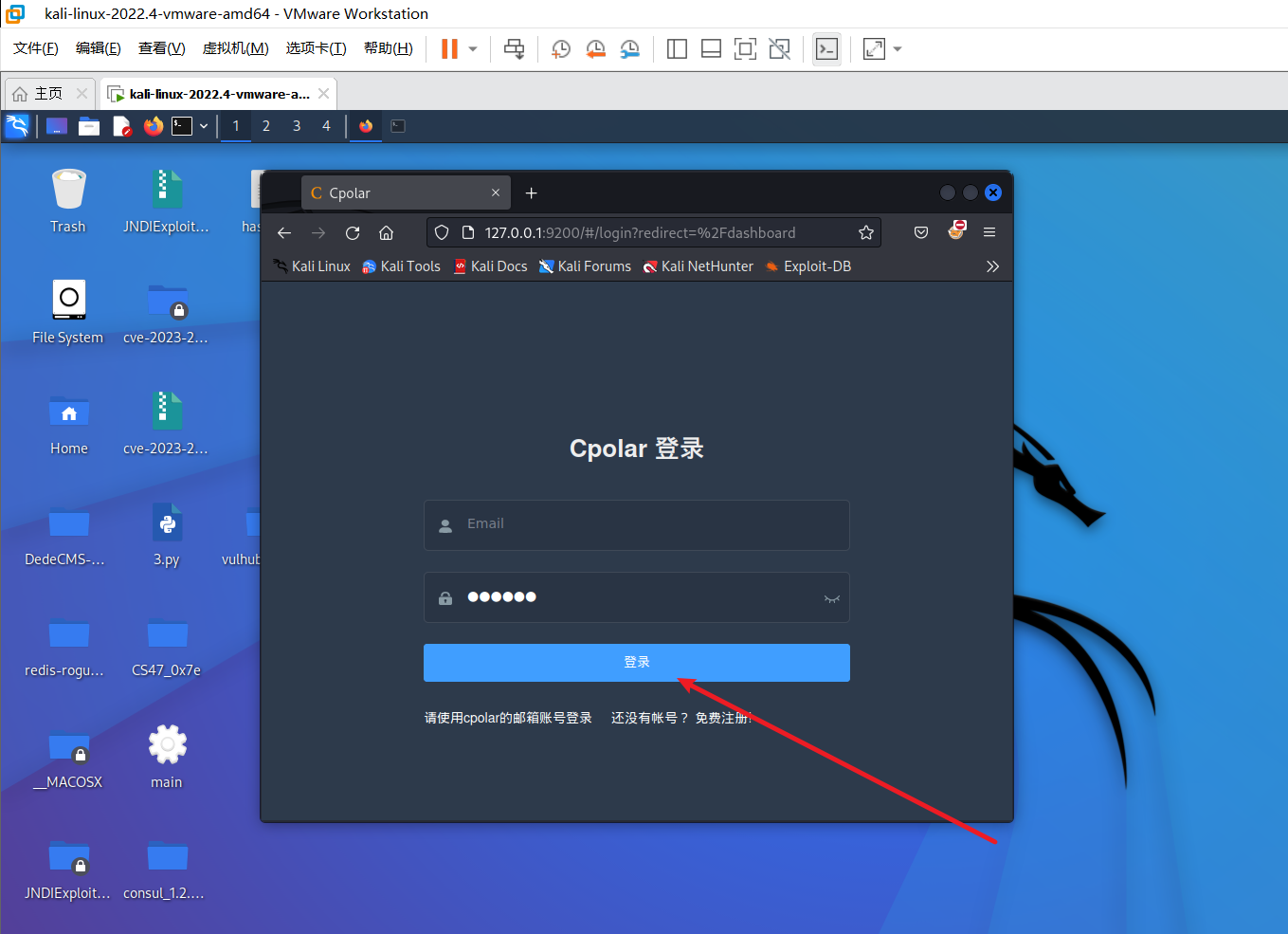This screenshot has width=1288, height=934.
Task: Launch the file manager from Kali panel
Action: 89,126
